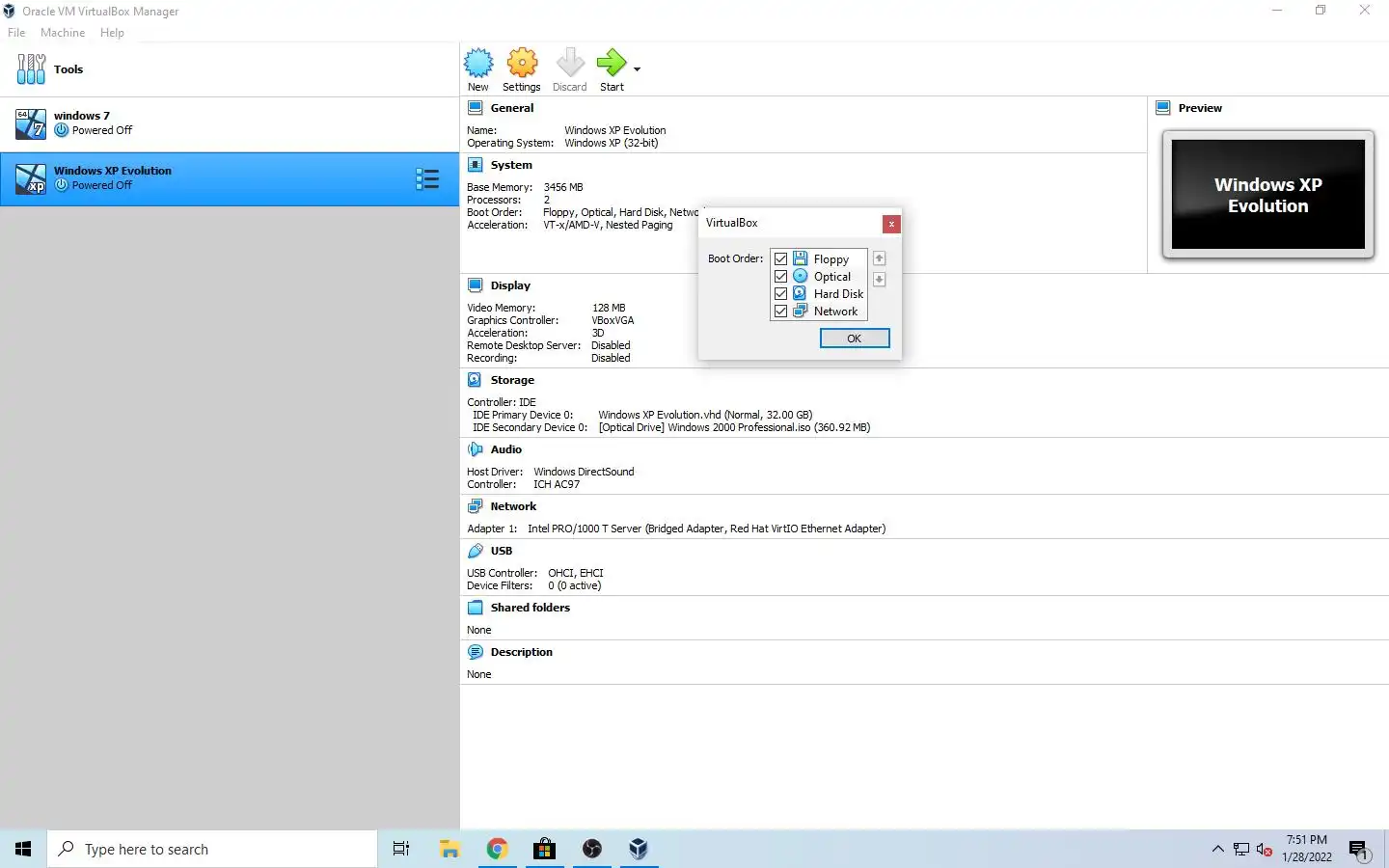The image size is (1389, 868).
Task: Move boot item down with arrow
Action: 879,280
